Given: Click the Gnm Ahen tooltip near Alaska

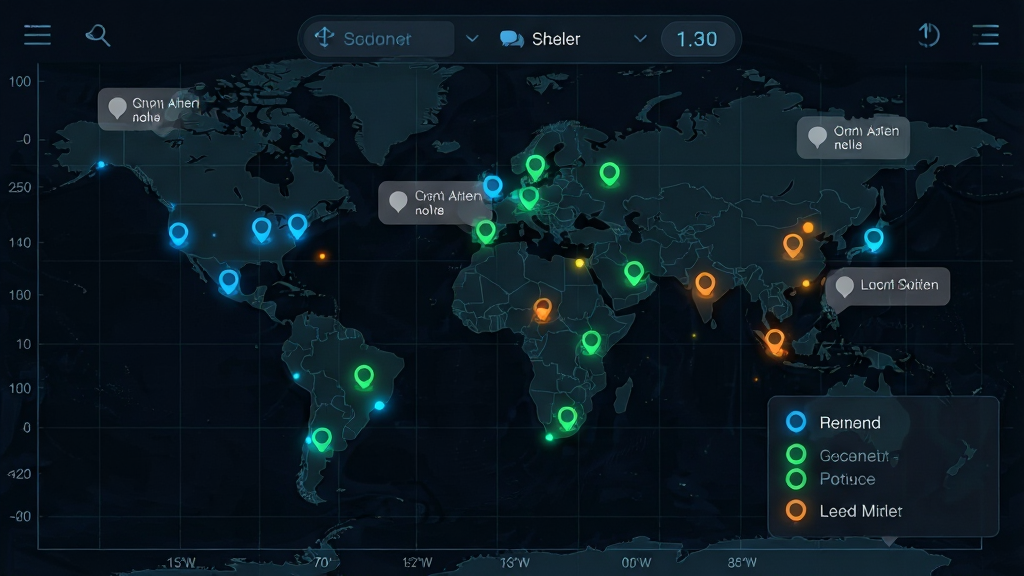Looking at the screenshot, I should click(x=149, y=109).
